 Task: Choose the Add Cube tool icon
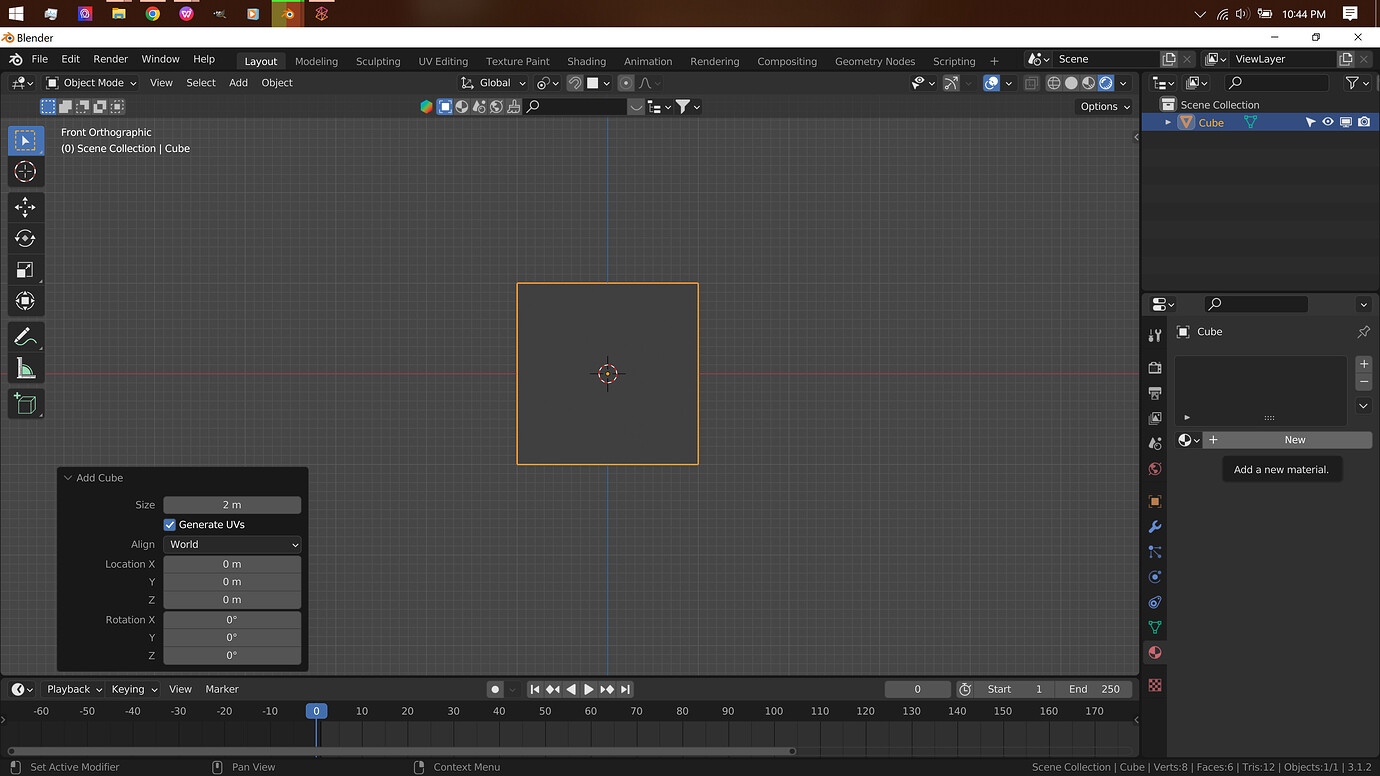pos(25,404)
